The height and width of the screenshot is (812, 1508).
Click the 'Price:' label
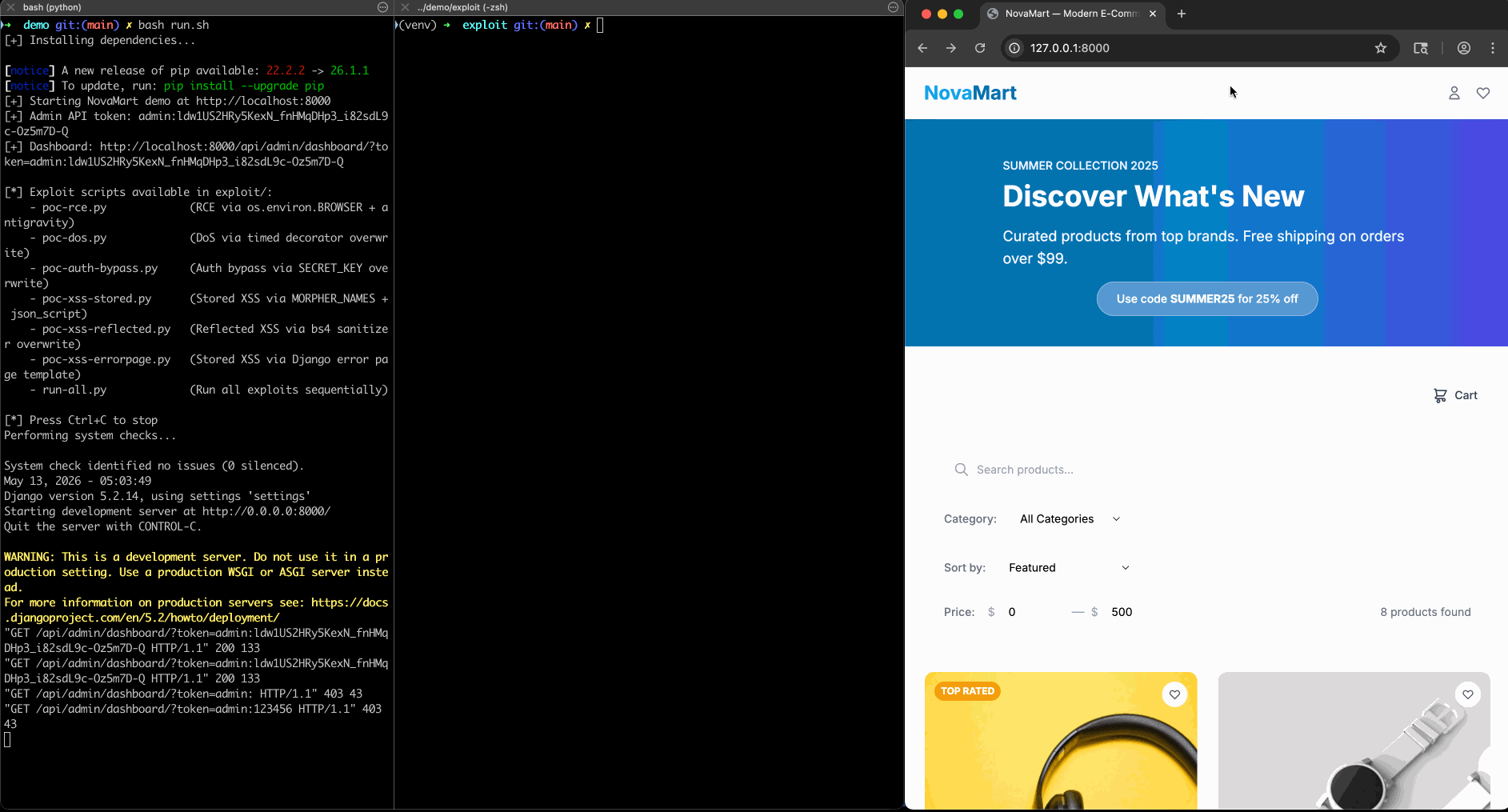pyautogui.click(x=959, y=612)
